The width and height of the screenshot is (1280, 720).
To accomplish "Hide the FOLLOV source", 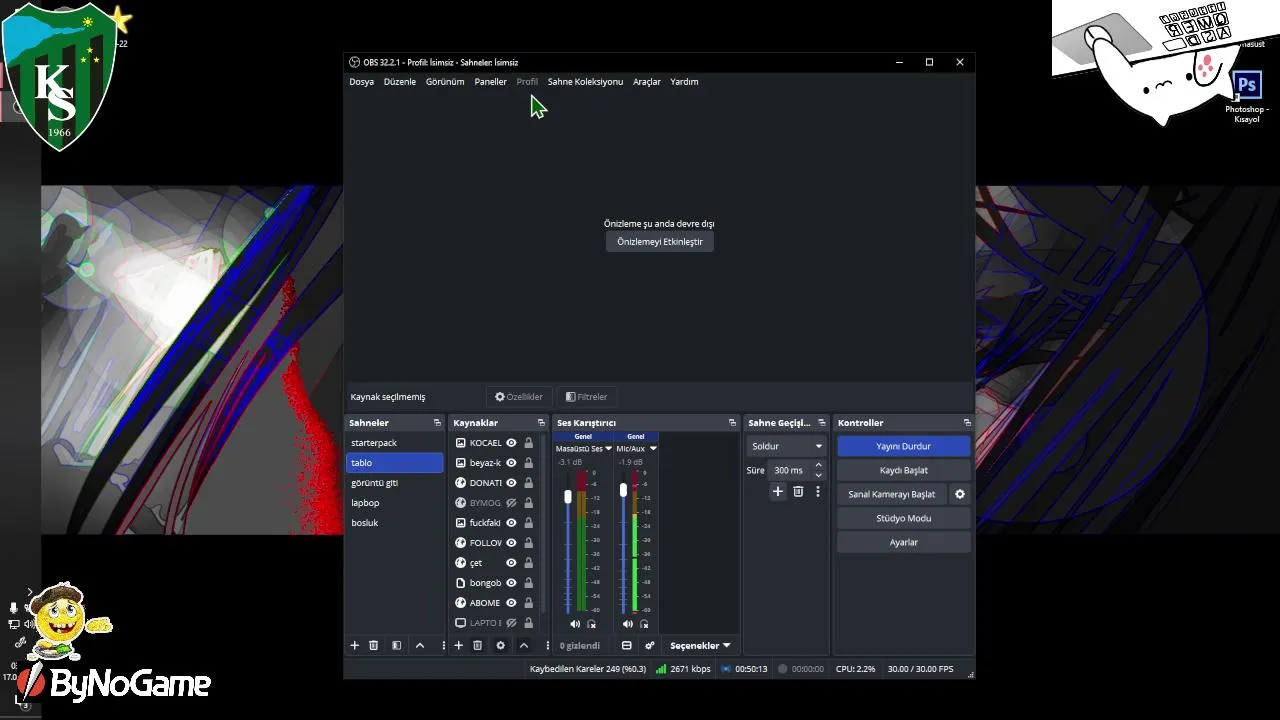I will [x=511, y=543].
